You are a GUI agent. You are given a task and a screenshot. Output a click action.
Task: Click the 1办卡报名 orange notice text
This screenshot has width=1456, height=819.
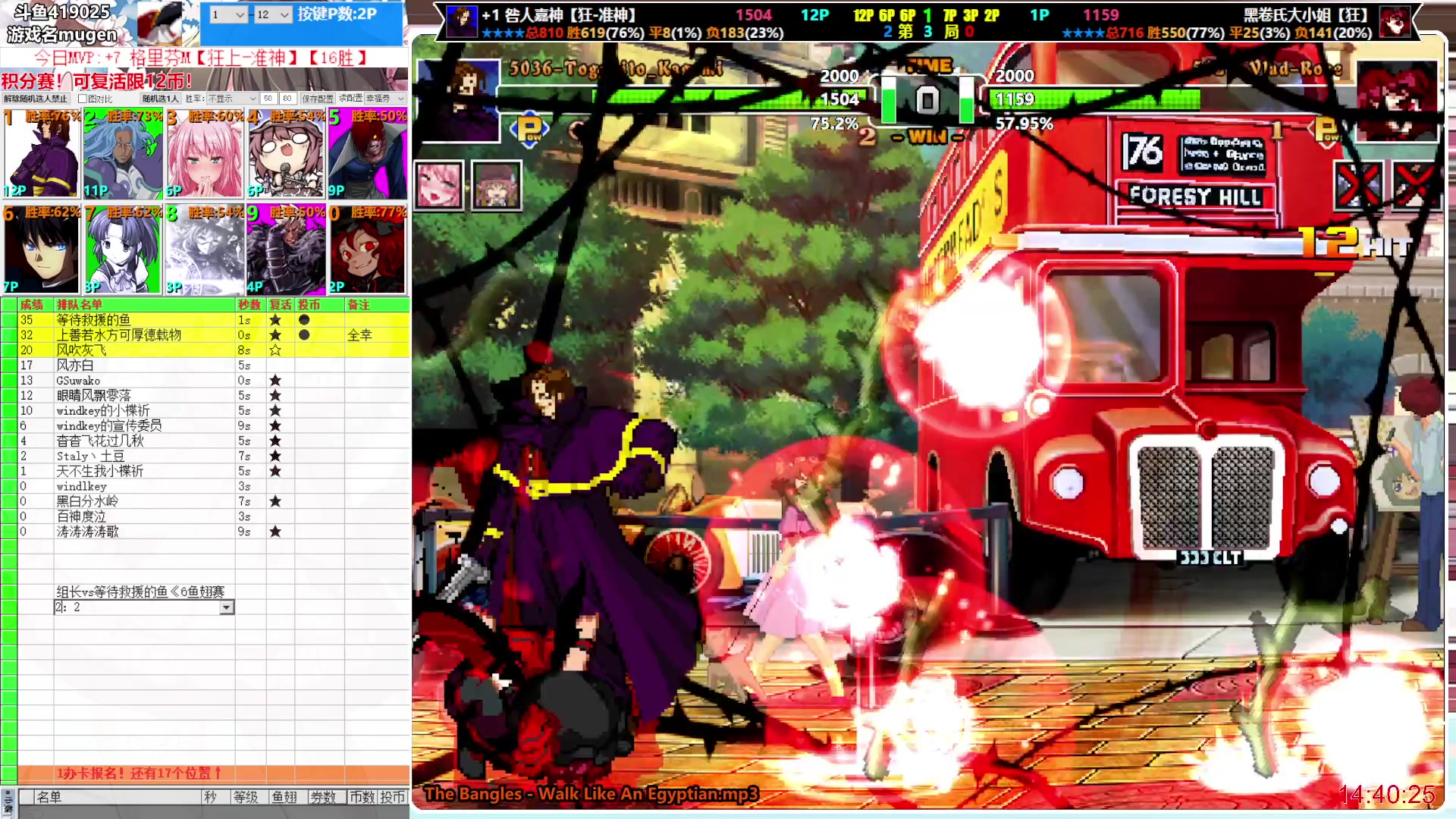(138, 773)
